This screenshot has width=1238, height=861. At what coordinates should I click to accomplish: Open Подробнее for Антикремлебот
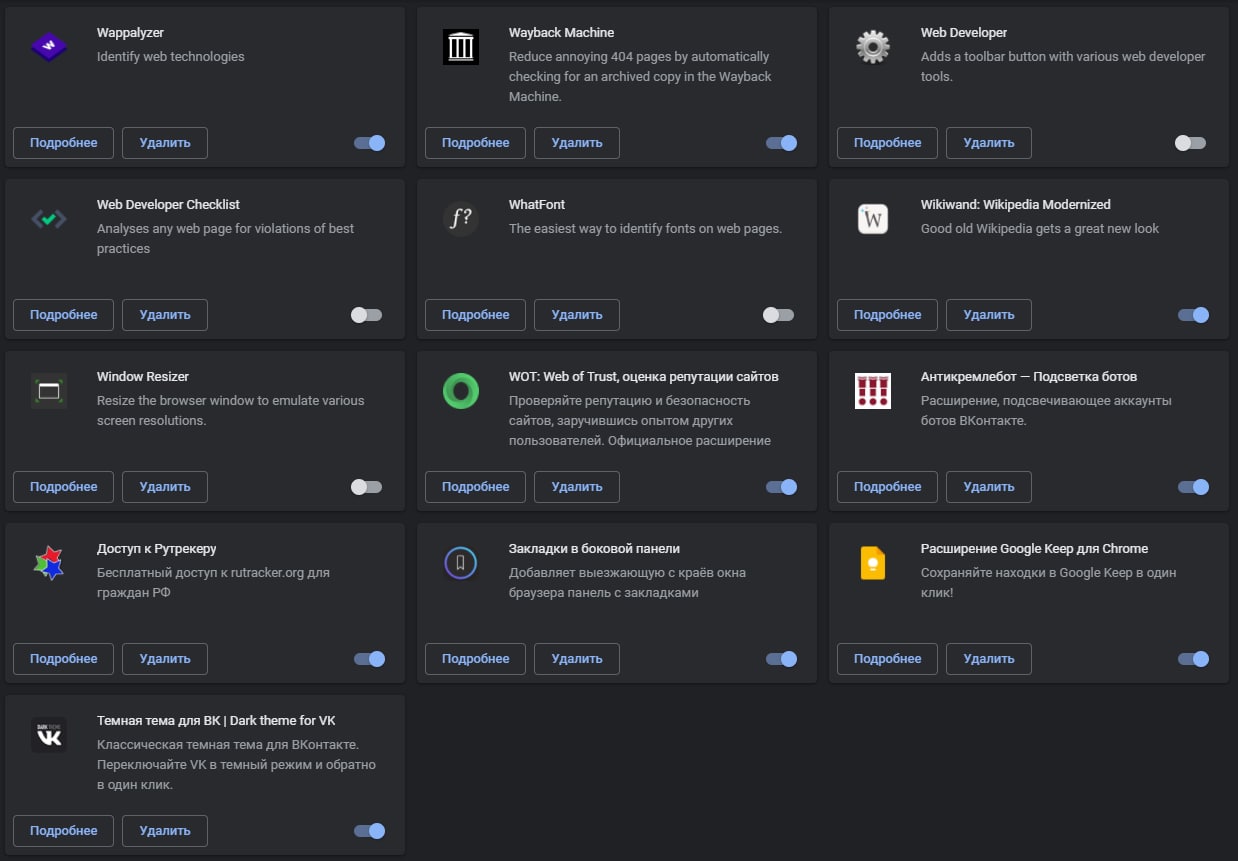pos(888,487)
